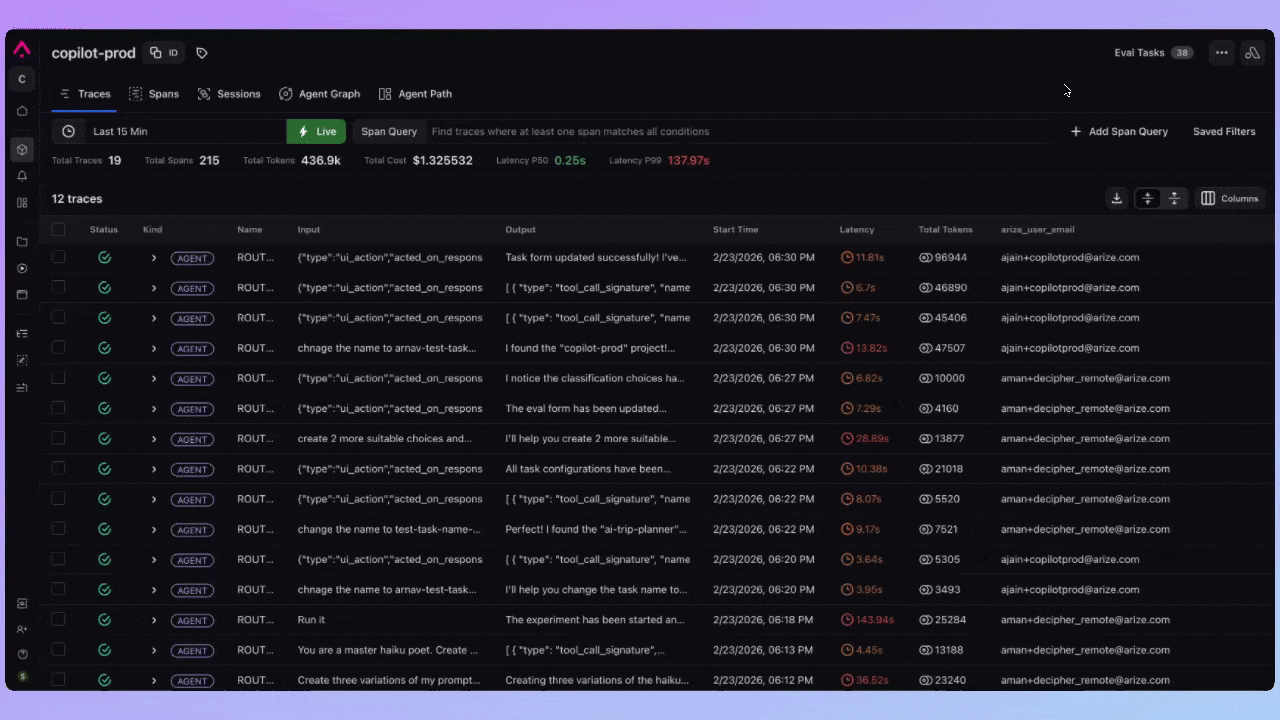Open the lines-with-arrow icon in the sidebar

click(x=22, y=387)
